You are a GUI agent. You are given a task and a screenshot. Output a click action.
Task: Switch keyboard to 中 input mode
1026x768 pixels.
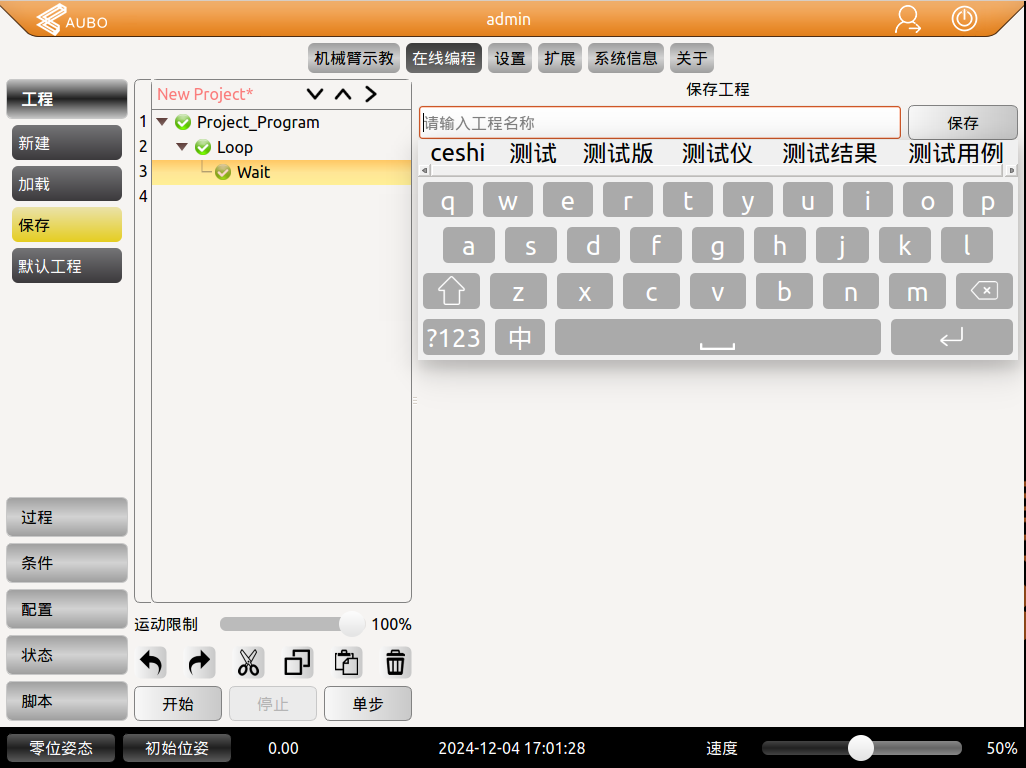(x=519, y=337)
